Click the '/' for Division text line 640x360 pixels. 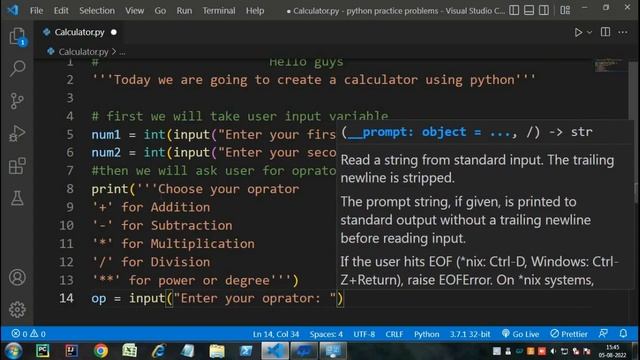[151, 262]
